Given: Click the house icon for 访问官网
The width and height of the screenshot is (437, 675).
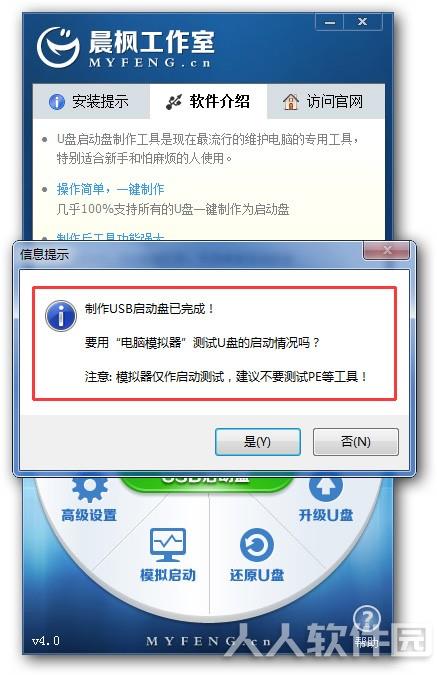Looking at the screenshot, I should click(x=291, y=102).
